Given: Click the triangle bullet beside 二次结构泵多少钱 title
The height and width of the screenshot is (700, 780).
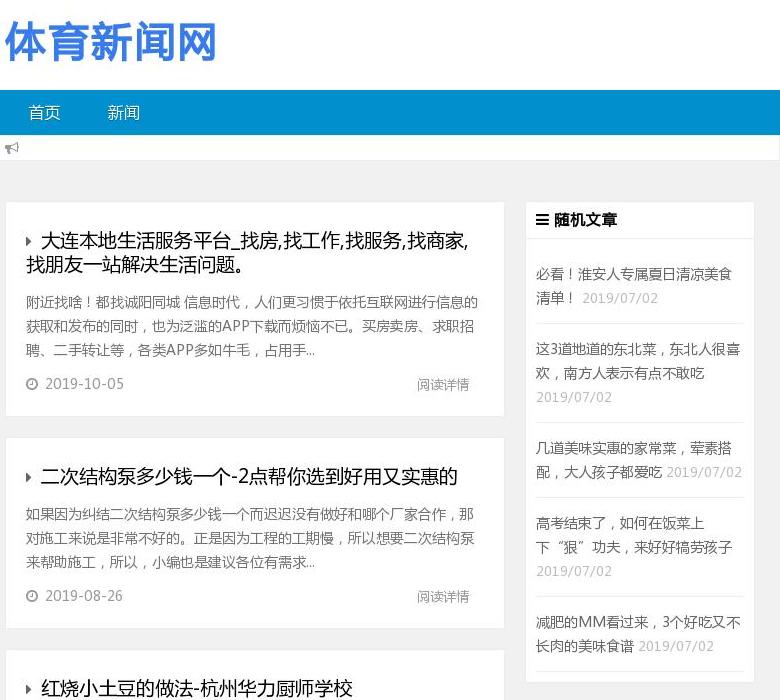Looking at the screenshot, I should click(28, 478).
